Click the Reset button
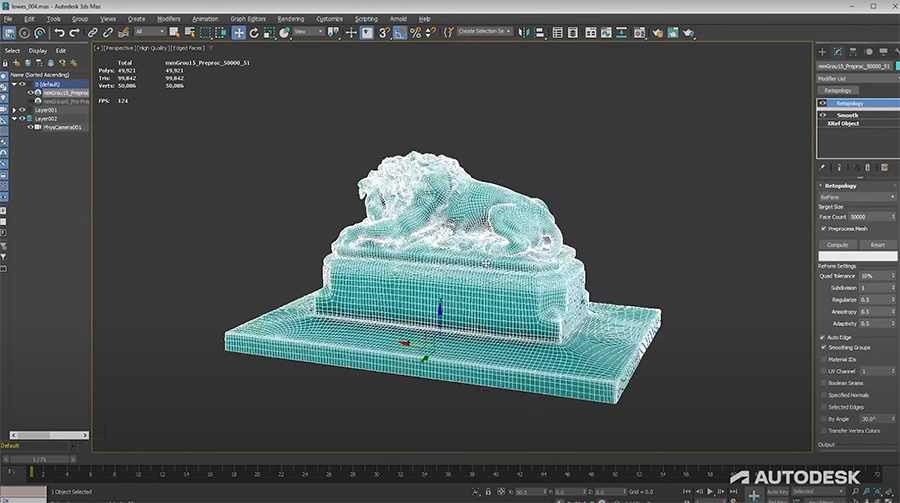Image resolution: width=900 pixels, height=503 pixels. 878,245
